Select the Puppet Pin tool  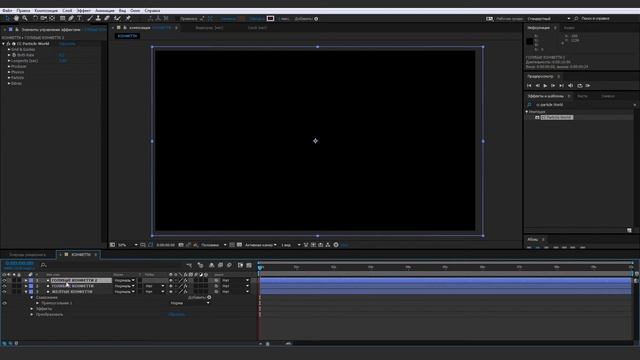click(x=128, y=18)
